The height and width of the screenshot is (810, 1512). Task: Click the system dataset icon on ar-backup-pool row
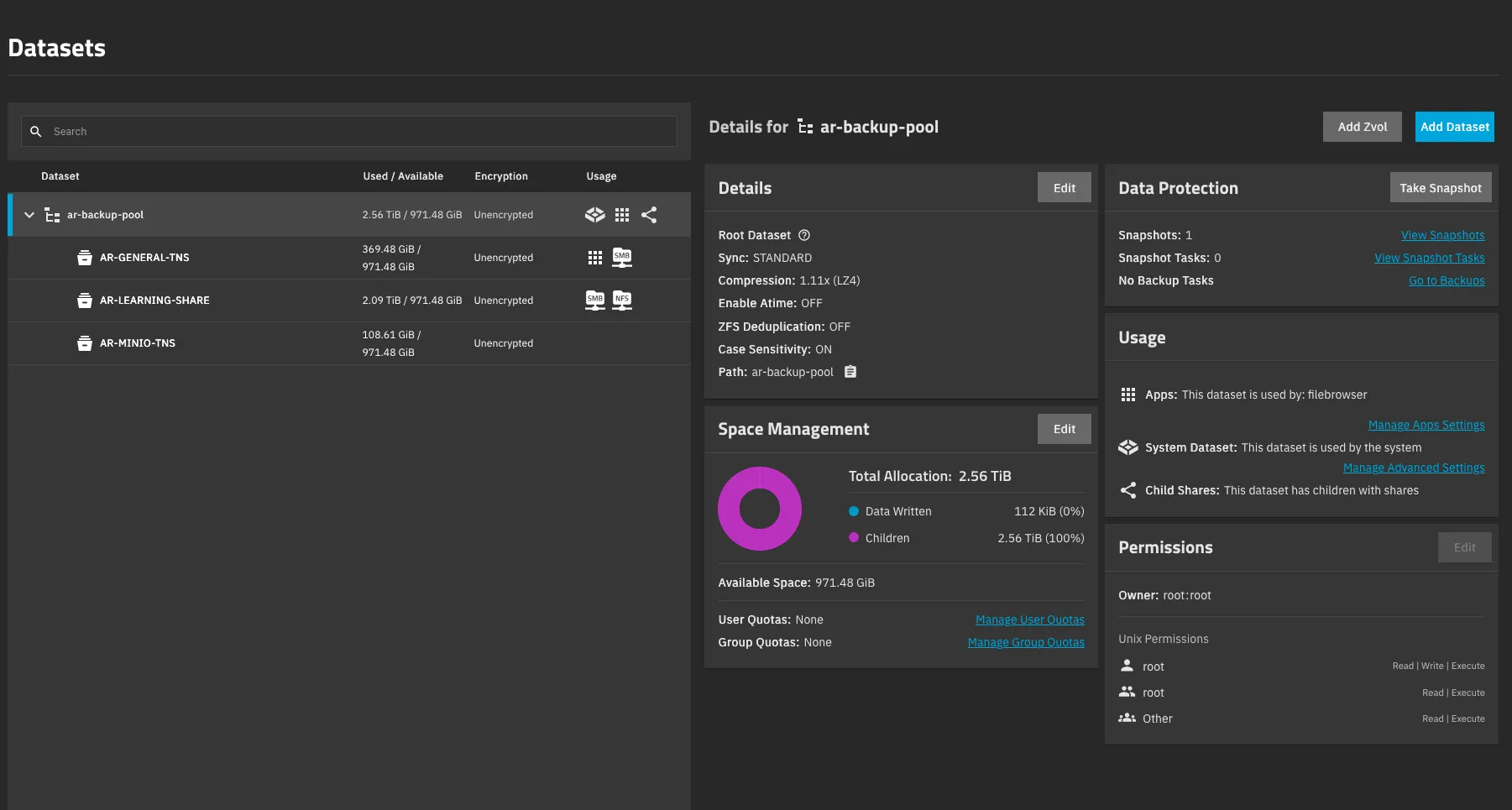(x=594, y=215)
